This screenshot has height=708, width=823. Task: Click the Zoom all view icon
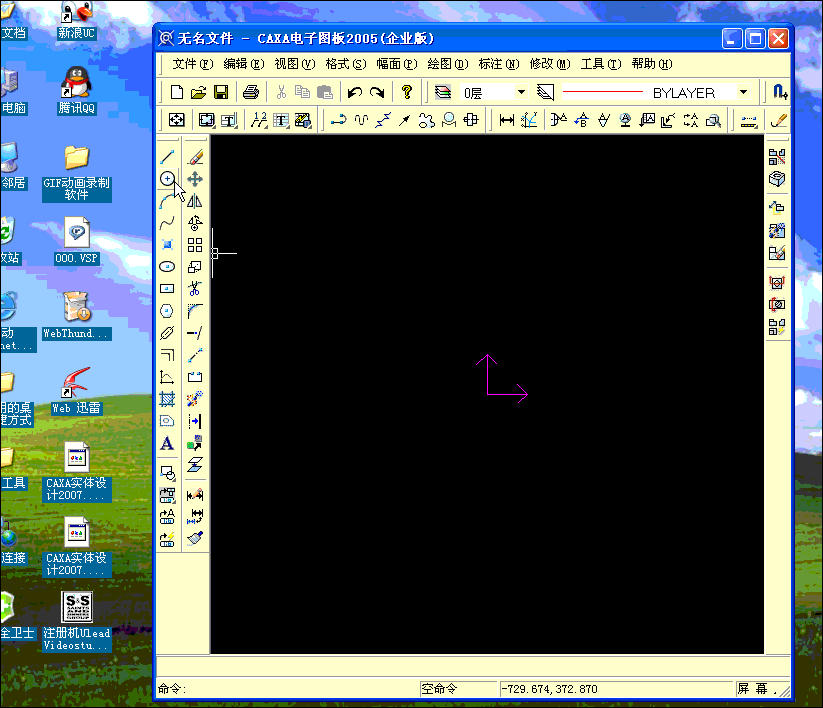(x=176, y=120)
